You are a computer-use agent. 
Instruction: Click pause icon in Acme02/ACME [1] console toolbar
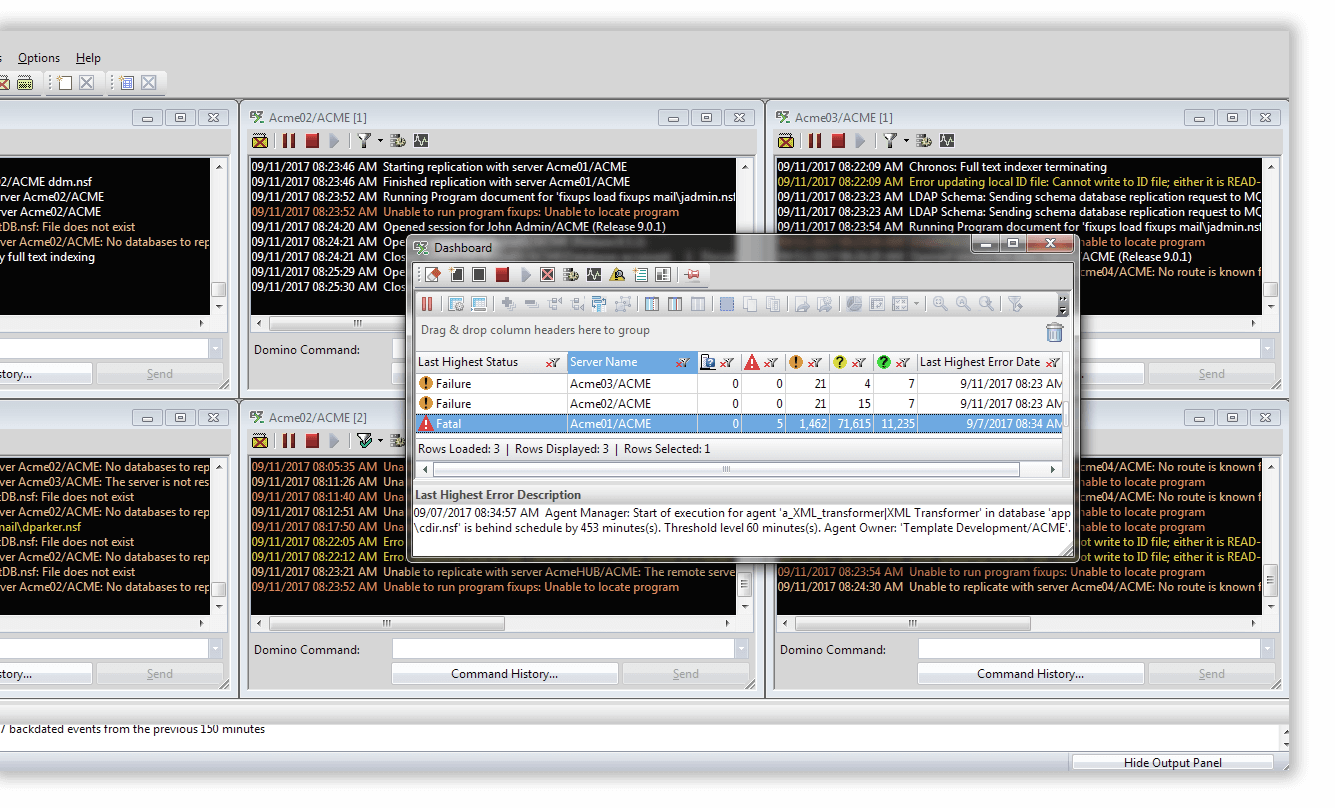point(288,141)
